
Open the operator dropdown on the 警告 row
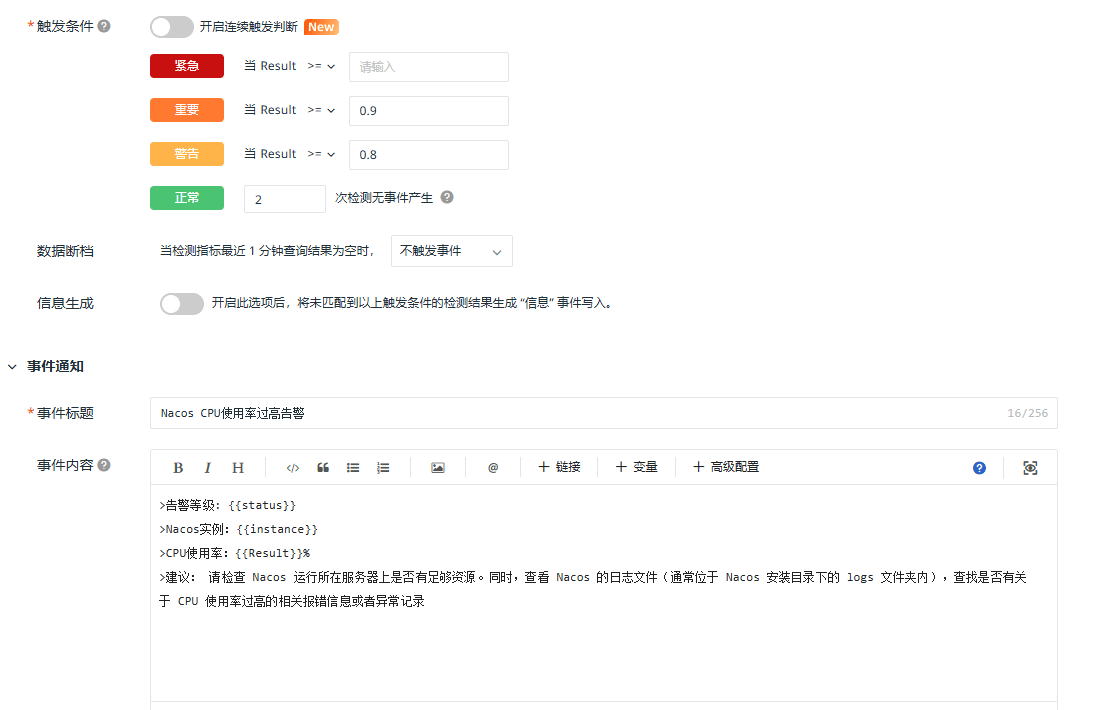[x=321, y=154]
